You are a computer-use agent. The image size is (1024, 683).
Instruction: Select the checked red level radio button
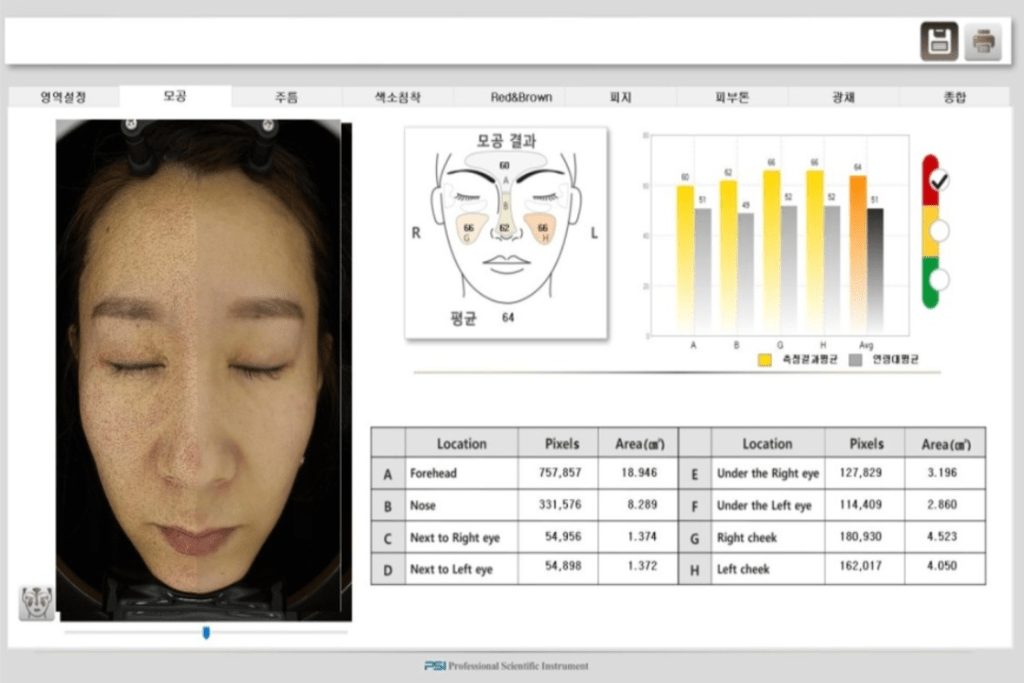(x=938, y=180)
